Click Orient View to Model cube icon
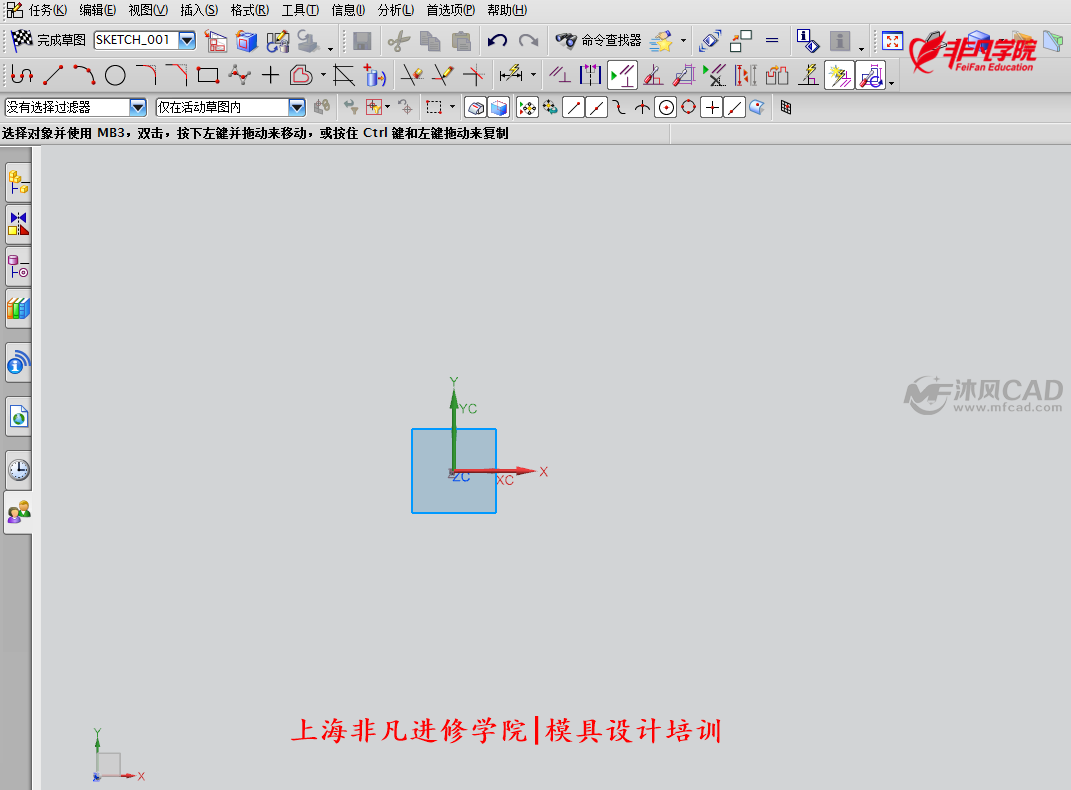The height and width of the screenshot is (790, 1071). [247, 41]
